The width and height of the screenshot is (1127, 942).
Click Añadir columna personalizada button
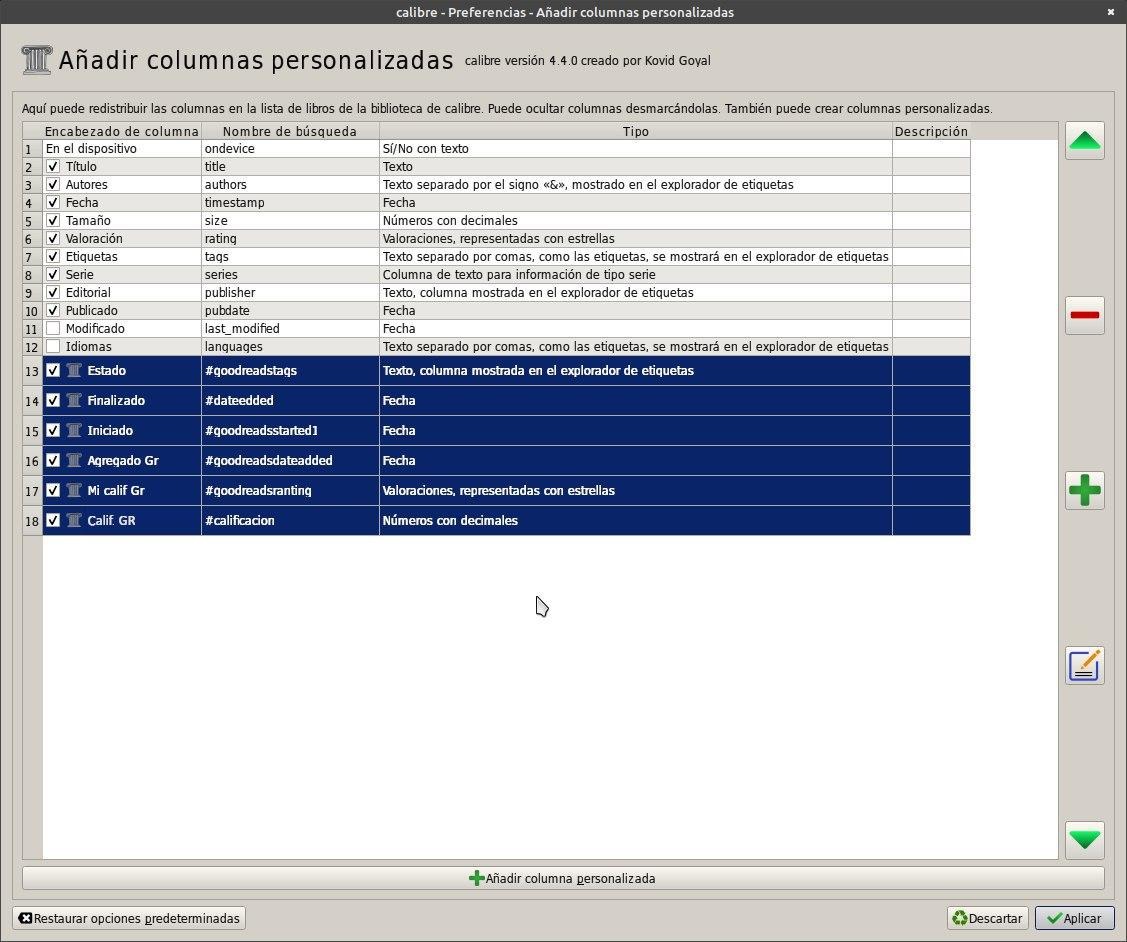[x=563, y=878]
